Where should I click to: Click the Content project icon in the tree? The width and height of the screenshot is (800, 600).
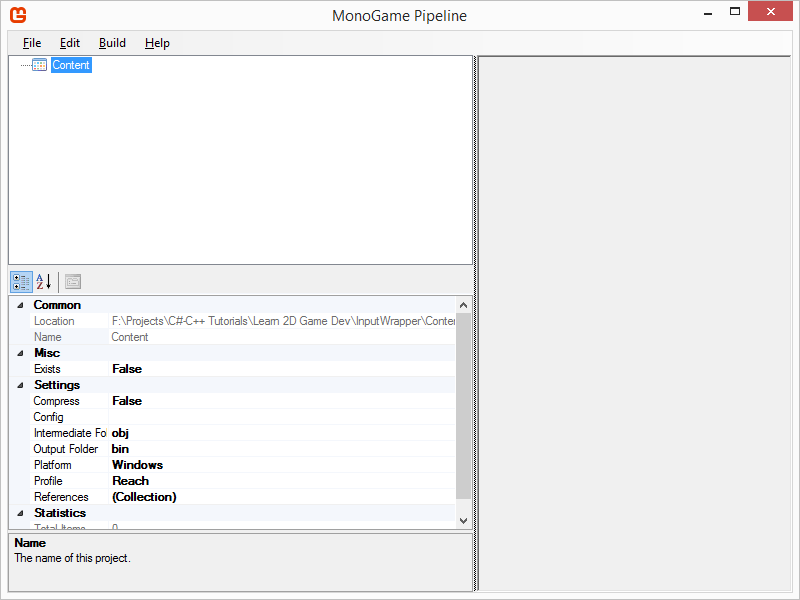coord(39,65)
